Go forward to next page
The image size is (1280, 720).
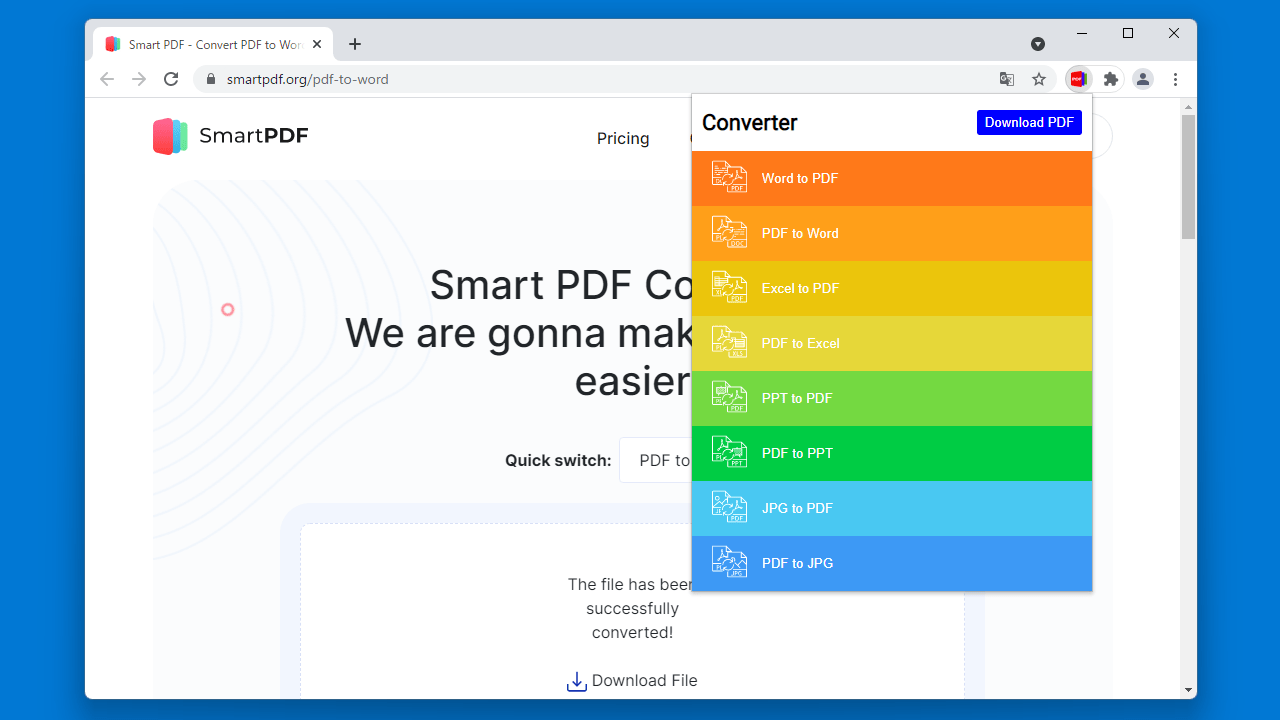[x=139, y=79]
